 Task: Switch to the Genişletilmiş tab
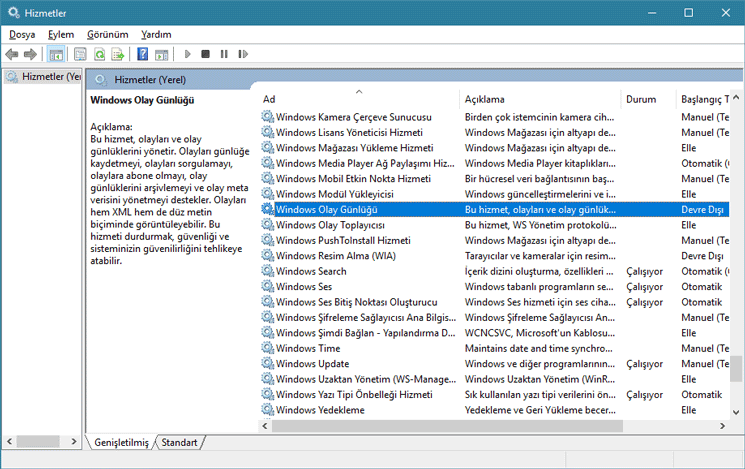click(x=121, y=442)
